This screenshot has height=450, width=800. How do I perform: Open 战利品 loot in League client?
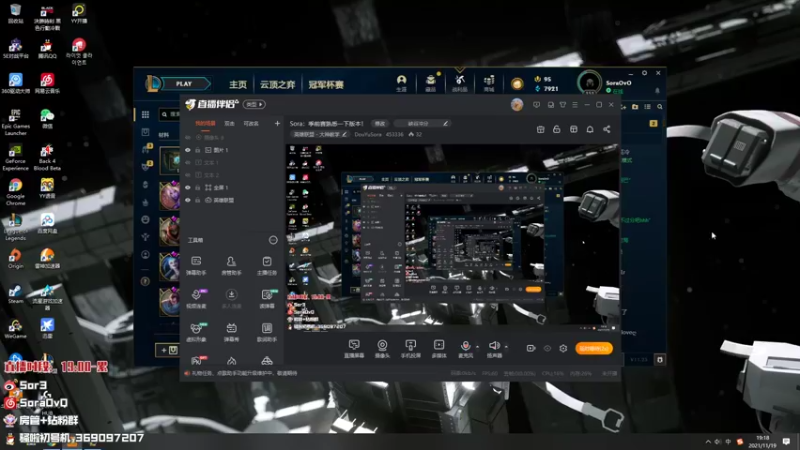point(460,83)
